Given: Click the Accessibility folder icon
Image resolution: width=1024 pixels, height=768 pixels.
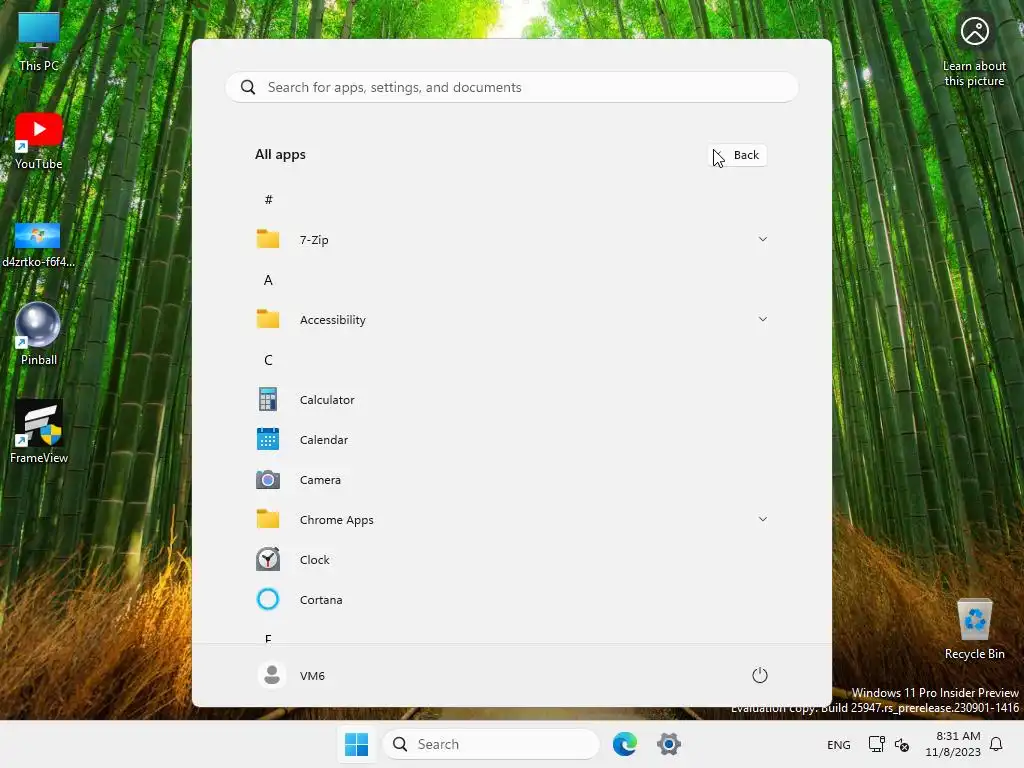Looking at the screenshot, I should tap(268, 319).
